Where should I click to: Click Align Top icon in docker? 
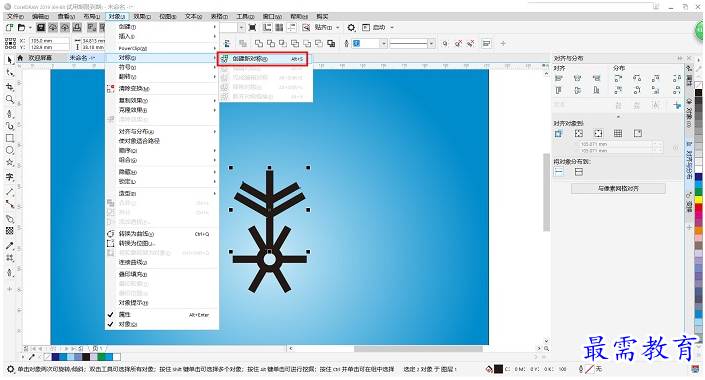click(559, 90)
